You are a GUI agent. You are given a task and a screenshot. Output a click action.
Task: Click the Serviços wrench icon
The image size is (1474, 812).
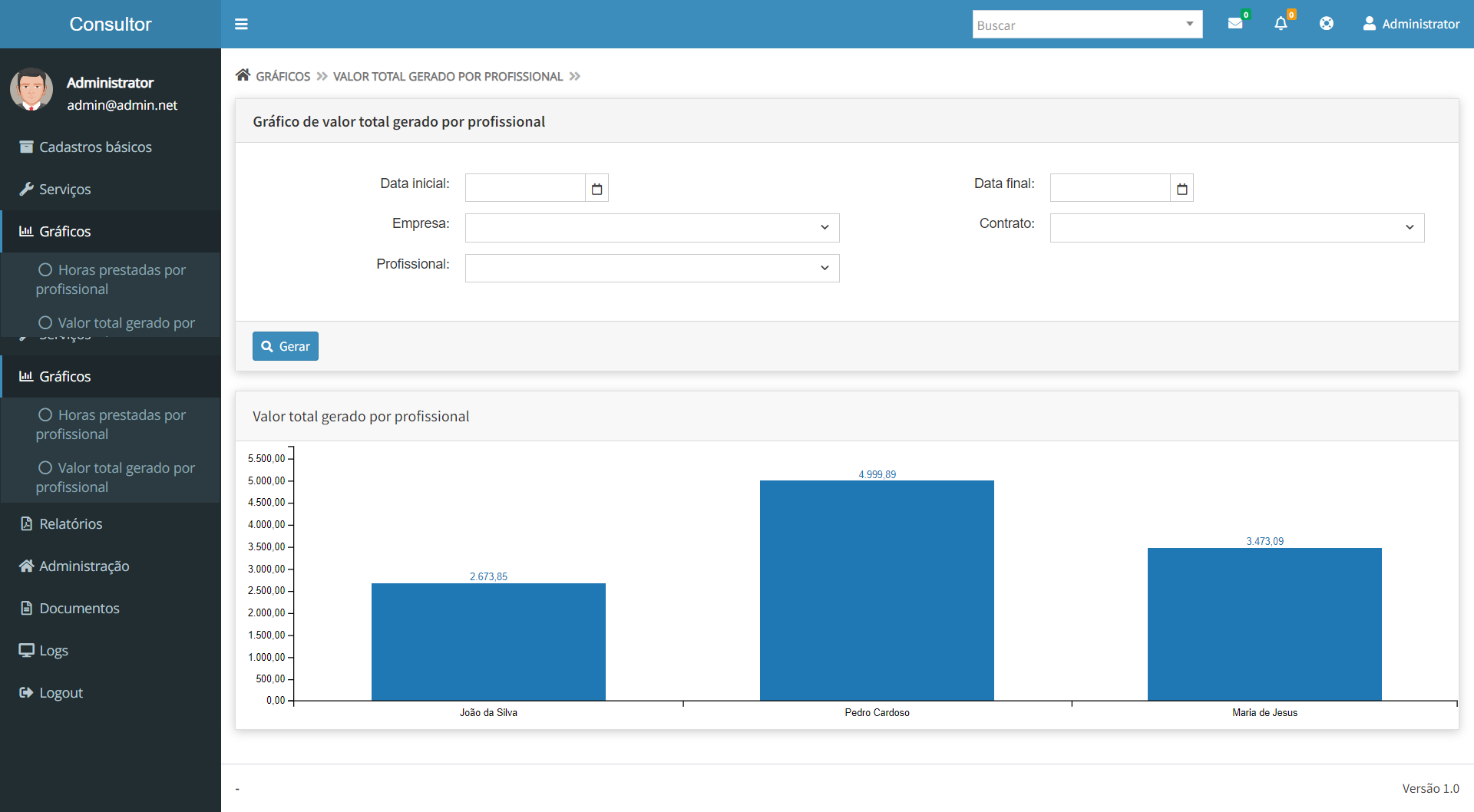click(x=26, y=189)
